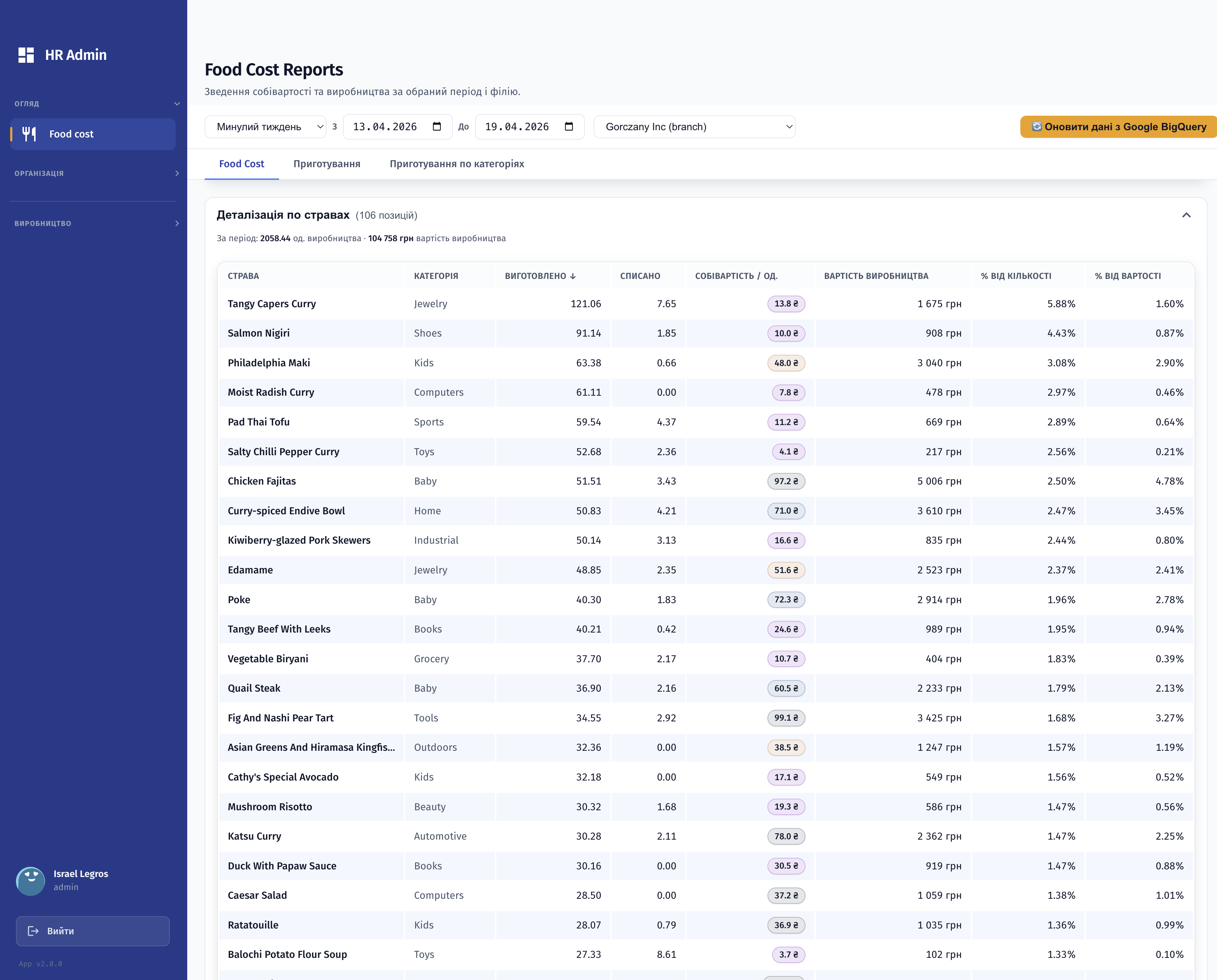
Task: Click the logout arrow icon
Action: (33, 931)
